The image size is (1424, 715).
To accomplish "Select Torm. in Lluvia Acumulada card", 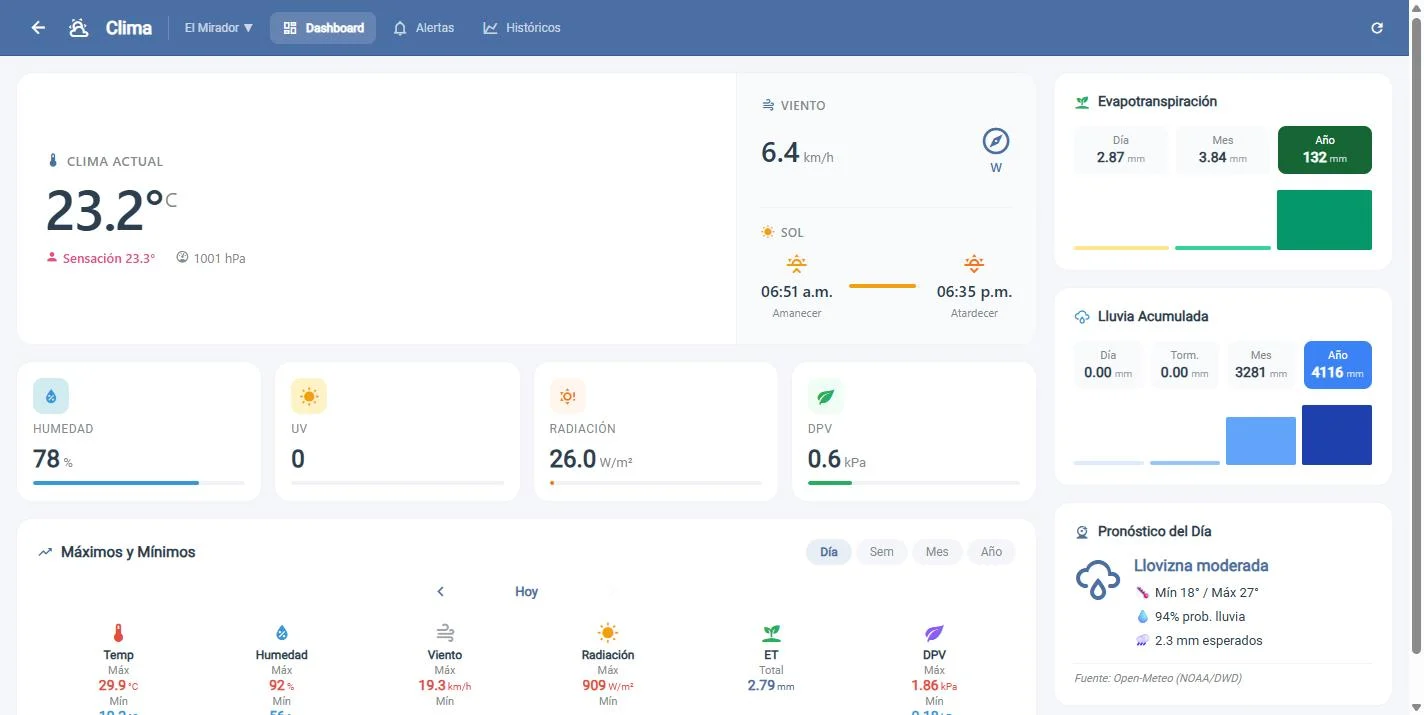I will click(1185, 365).
